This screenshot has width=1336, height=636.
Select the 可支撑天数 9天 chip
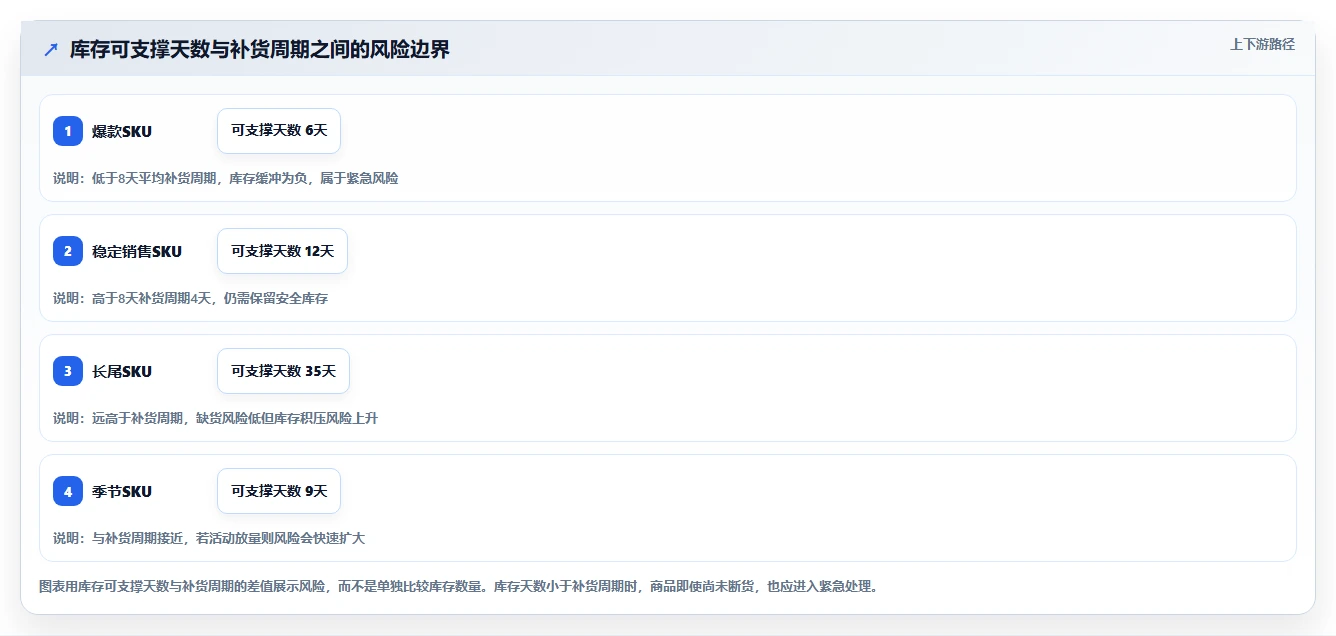(279, 491)
